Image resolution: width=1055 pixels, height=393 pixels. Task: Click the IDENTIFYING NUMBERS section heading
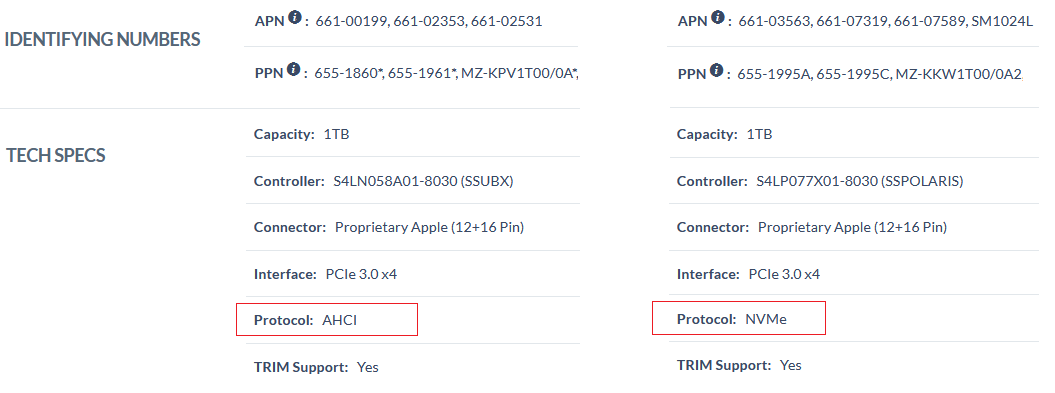102,40
